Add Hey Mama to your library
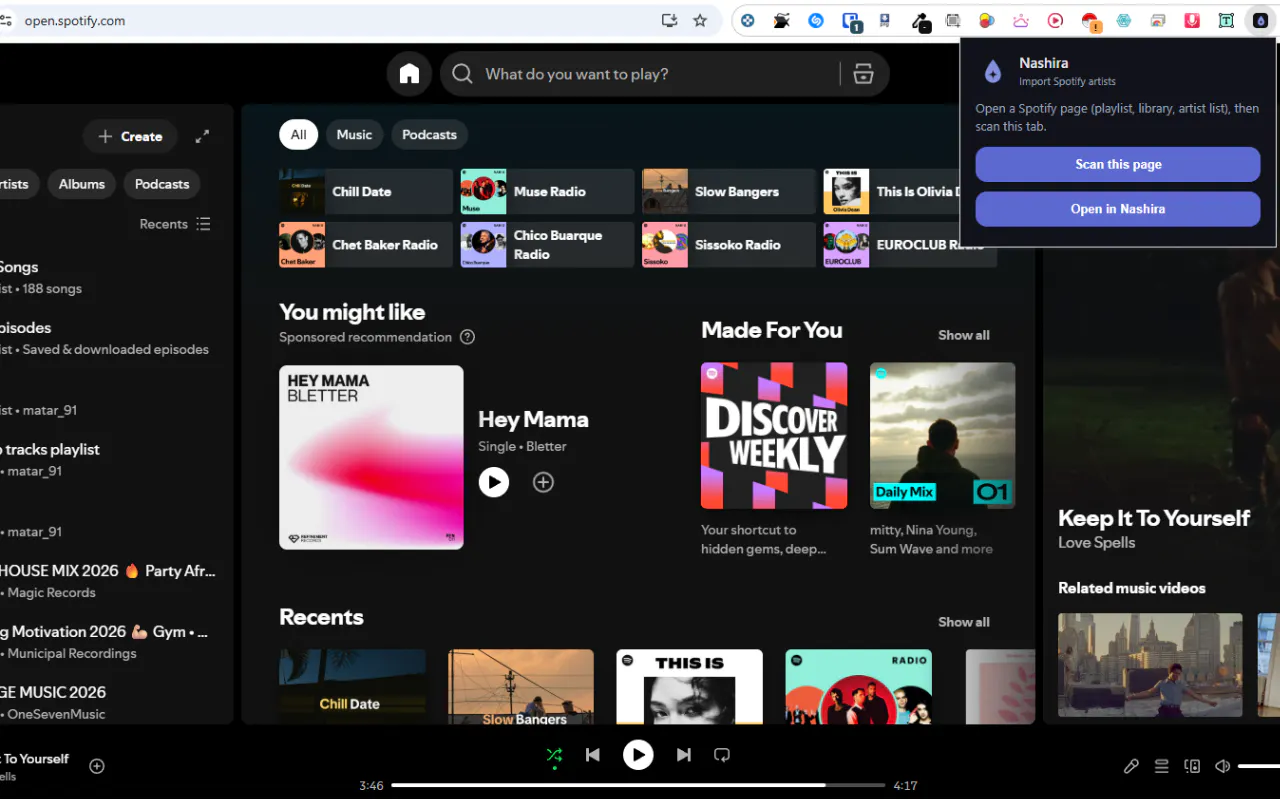 (x=543, y=482)
